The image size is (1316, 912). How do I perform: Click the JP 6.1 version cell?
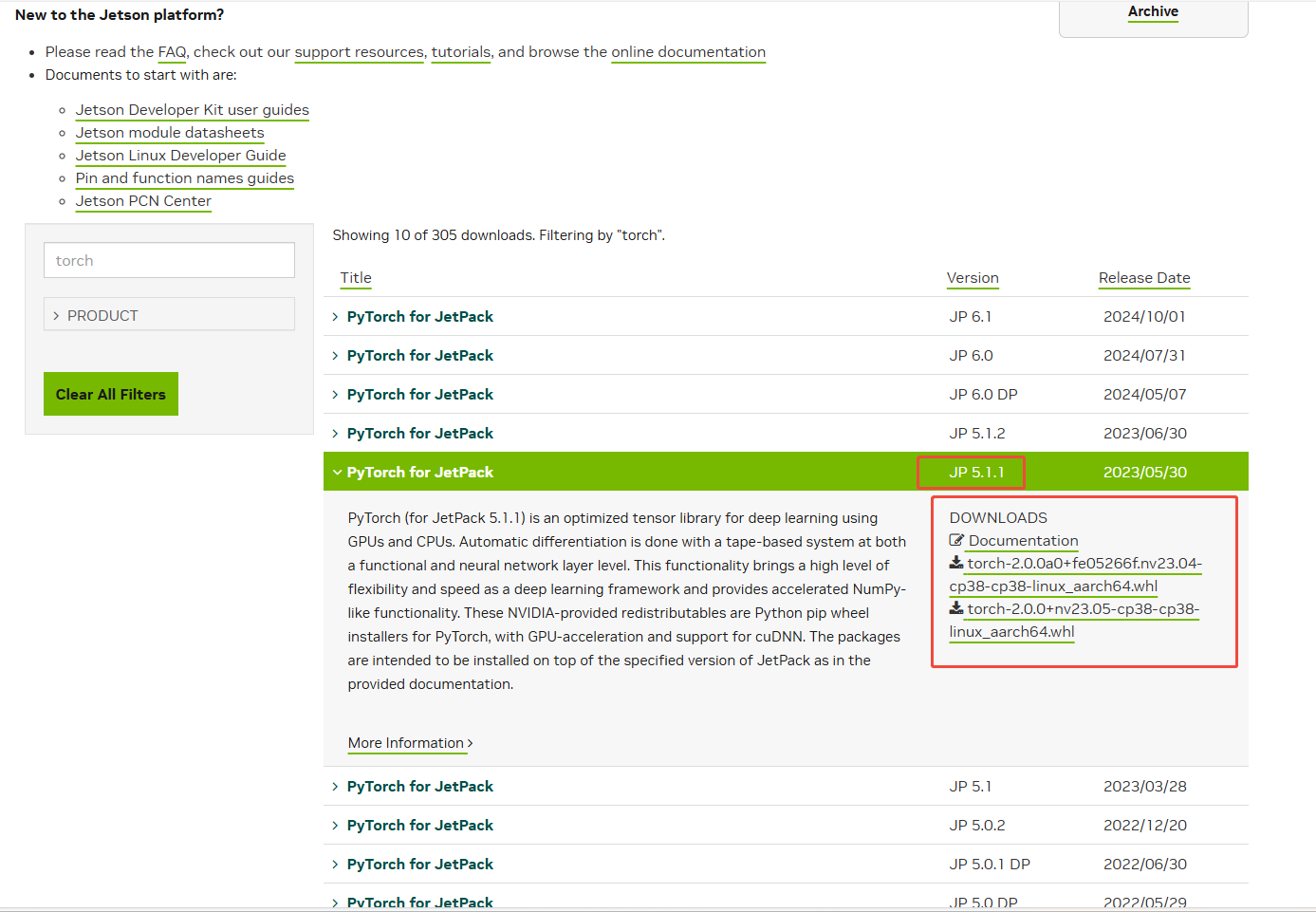(x=971, y=316)
